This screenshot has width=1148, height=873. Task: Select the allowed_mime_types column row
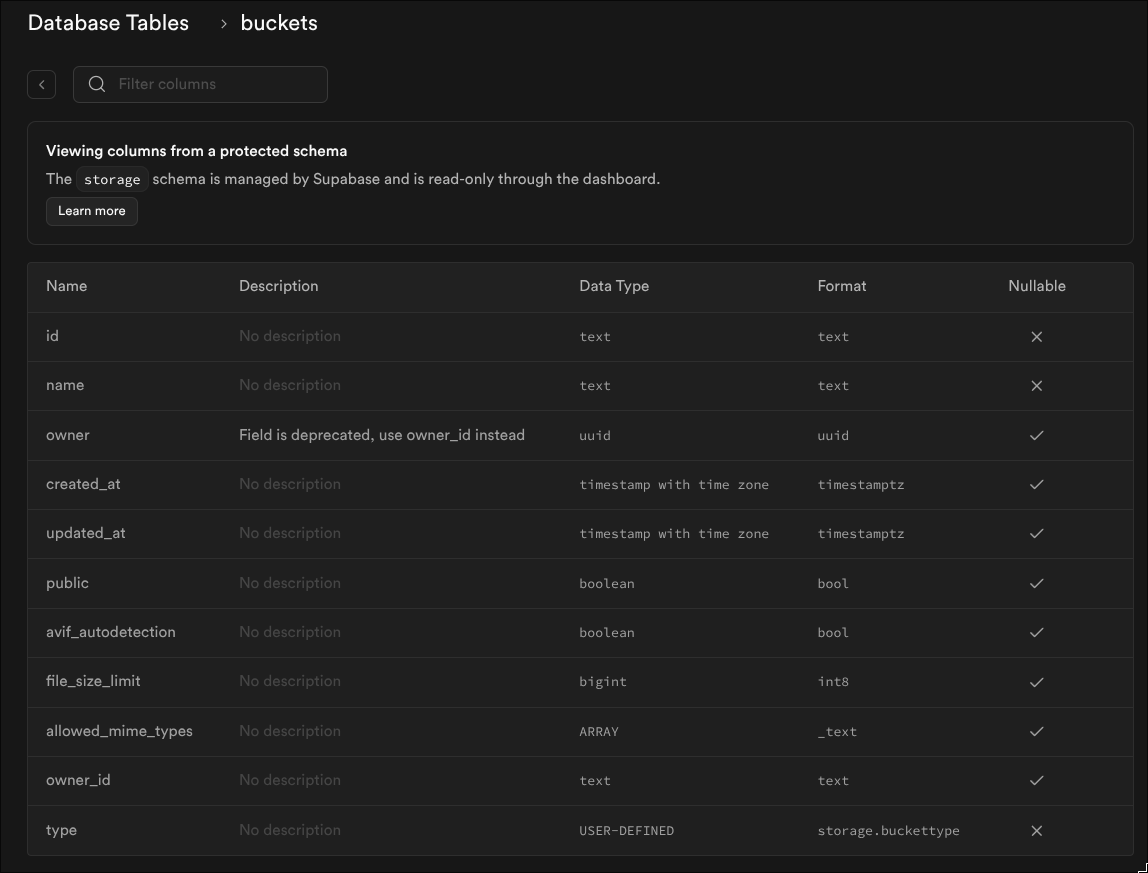pyautogui.click(x=119, y=731)
